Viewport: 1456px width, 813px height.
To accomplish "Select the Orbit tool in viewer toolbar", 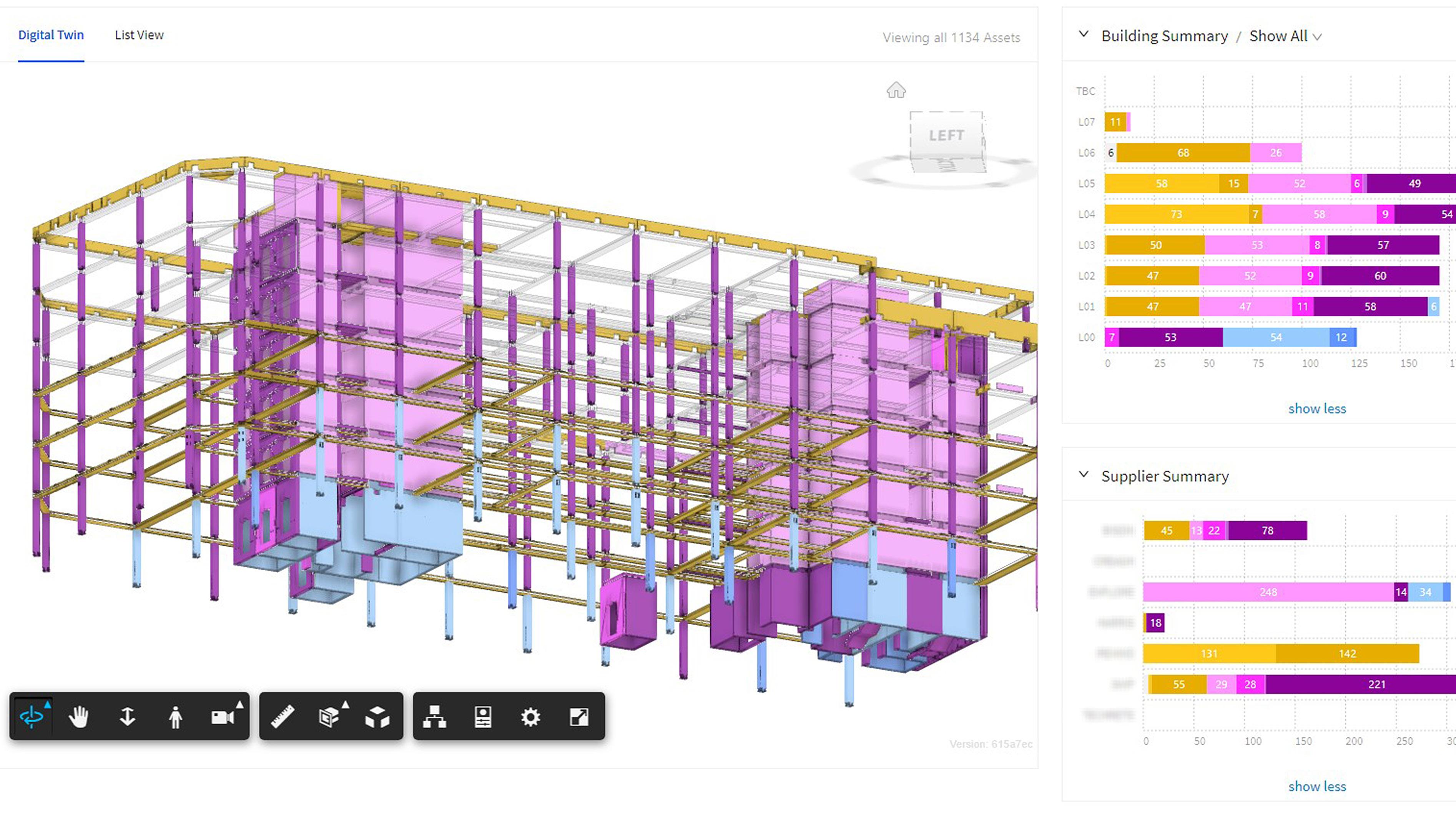I will (32, 717).
